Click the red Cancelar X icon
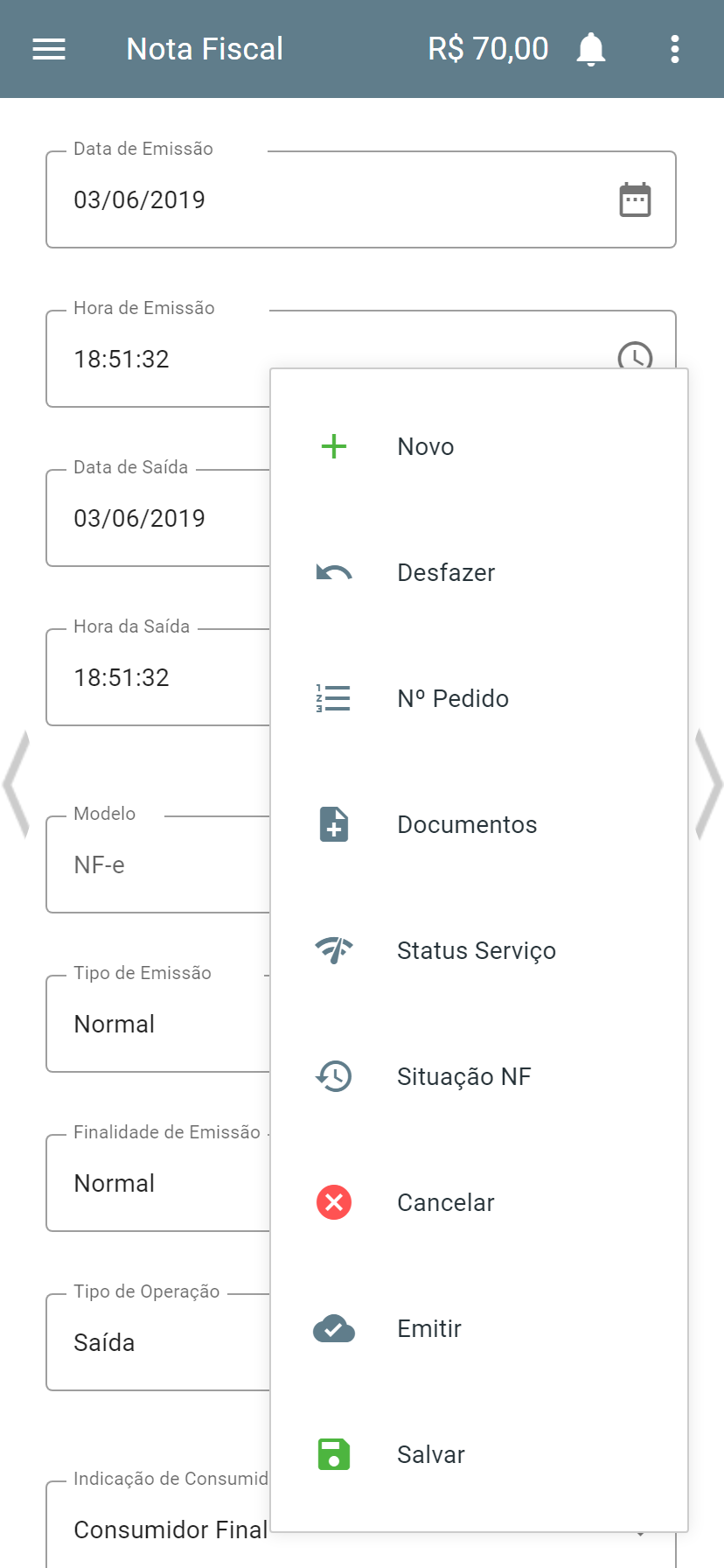724x1568 pixels. click(334, 1202)
